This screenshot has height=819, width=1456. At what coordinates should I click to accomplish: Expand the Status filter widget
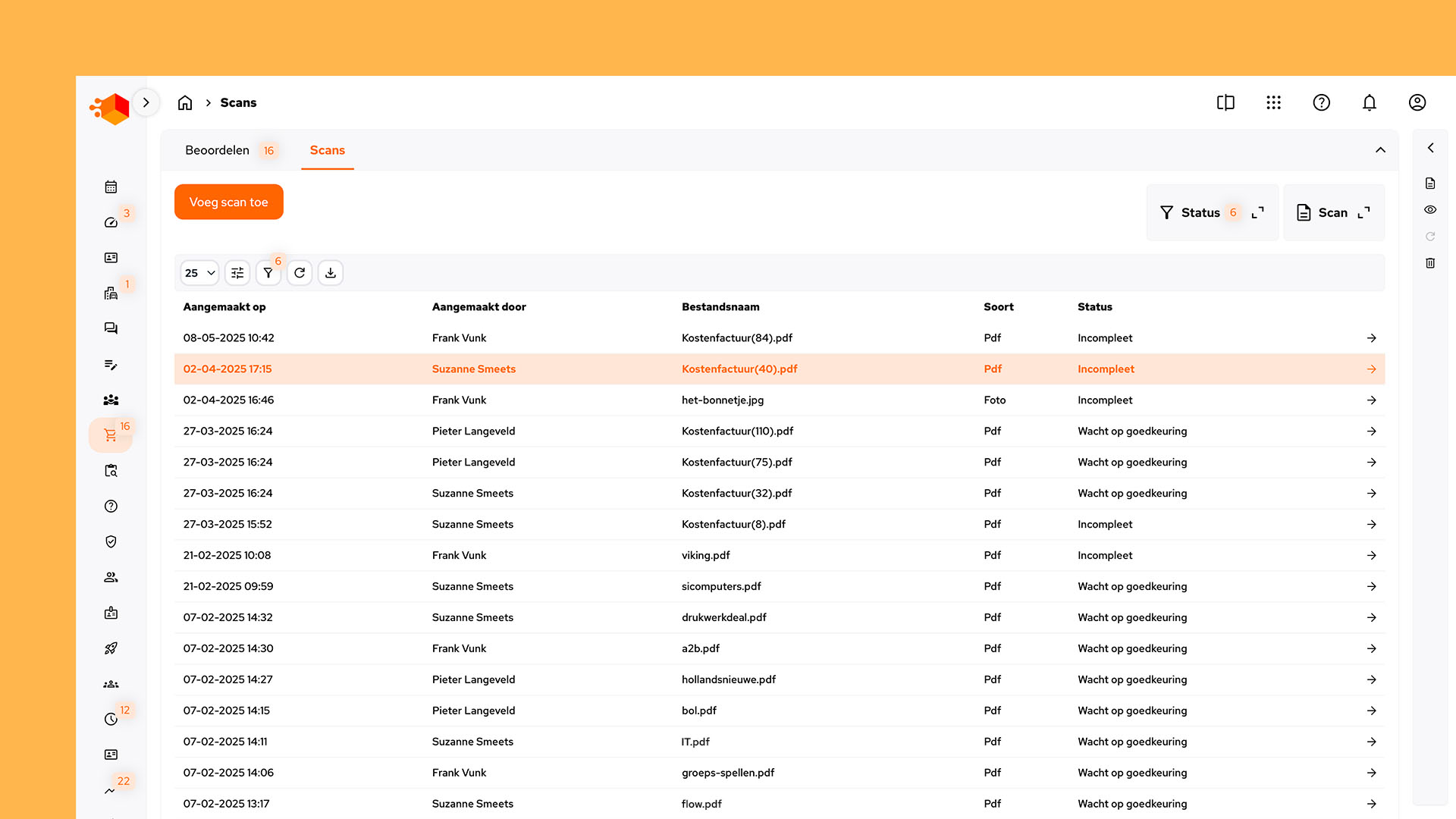[x=1257, y=213]
